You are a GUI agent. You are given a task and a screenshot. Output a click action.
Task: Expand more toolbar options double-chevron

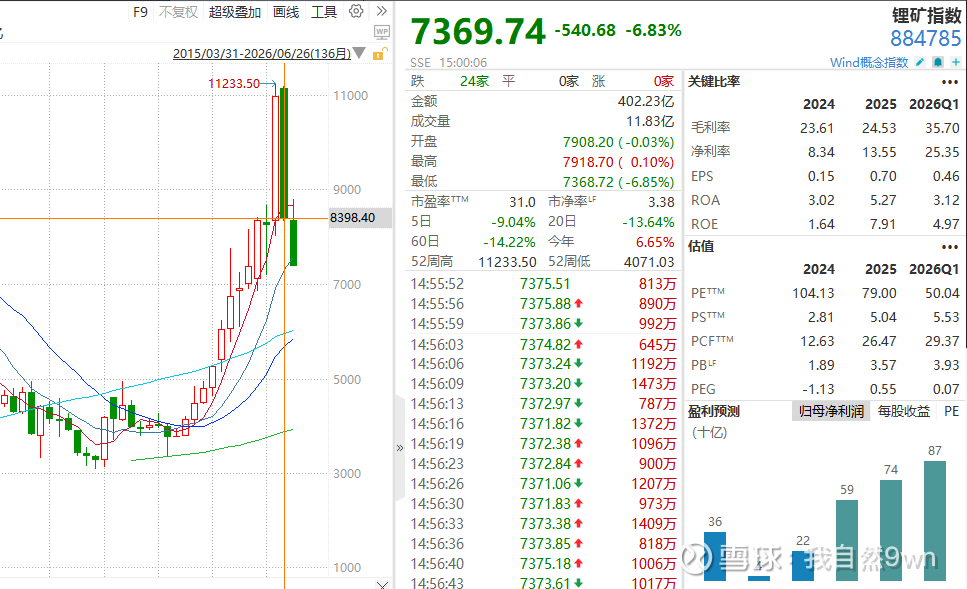pyautogui.click(x=382, y=11)
